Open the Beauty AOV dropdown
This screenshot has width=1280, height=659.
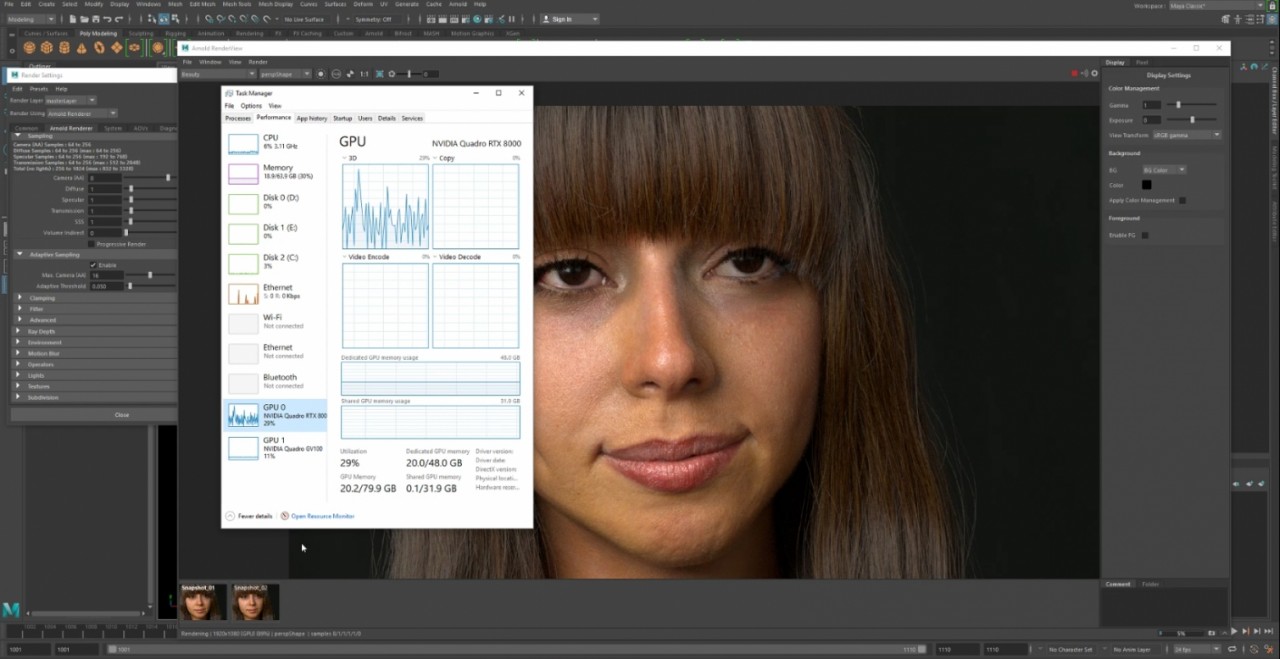click(217, 74)
